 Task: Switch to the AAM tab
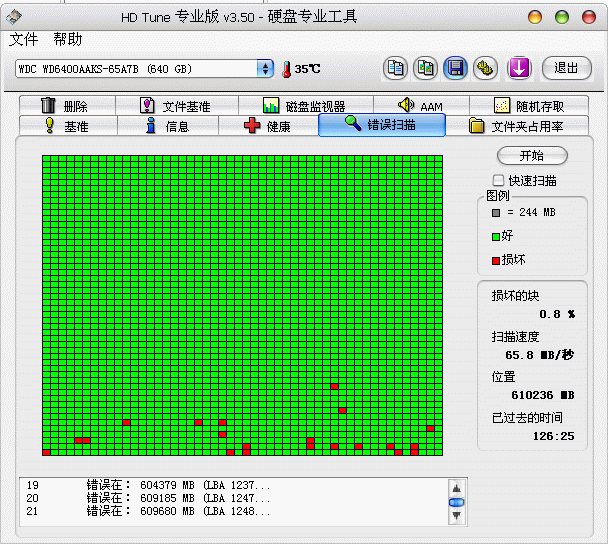[421, 105]
